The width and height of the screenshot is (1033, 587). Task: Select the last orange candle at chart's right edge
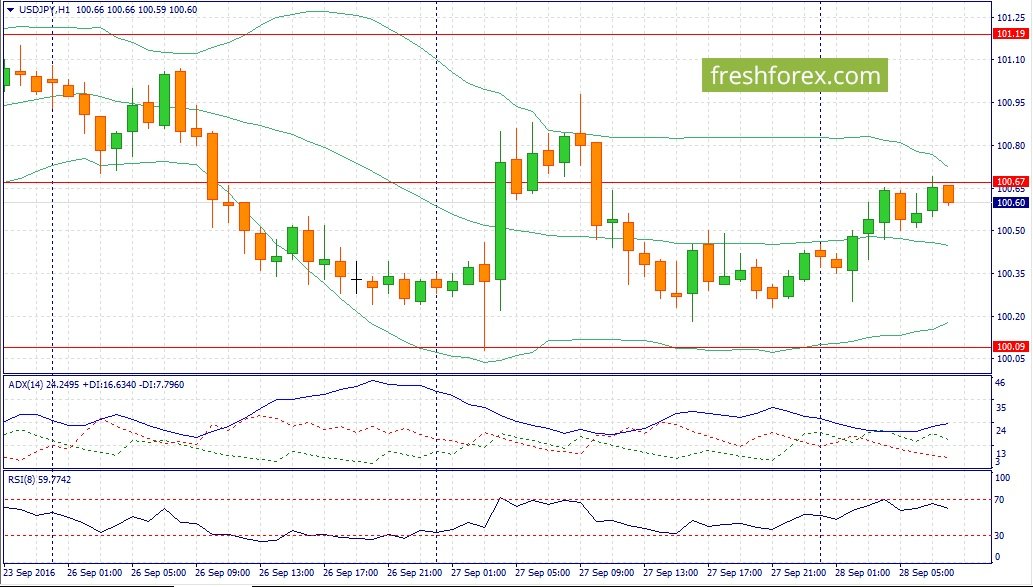[x=949, y=194]
